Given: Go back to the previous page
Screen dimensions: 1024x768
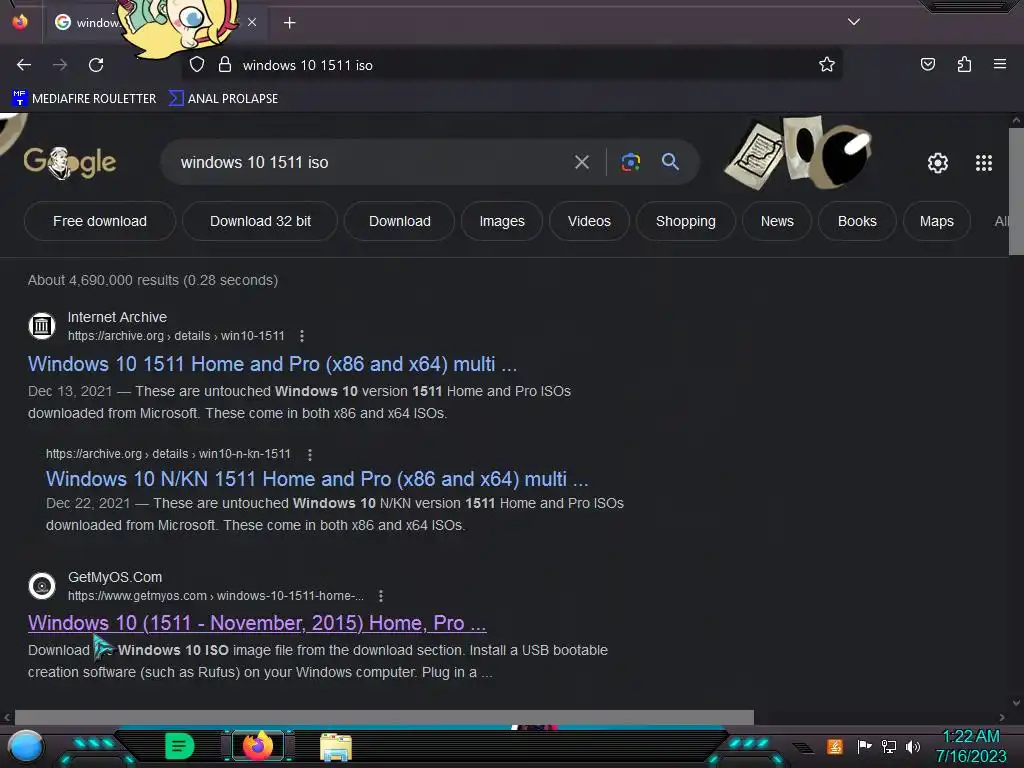Looking at the screenshot, I should 24,65.
